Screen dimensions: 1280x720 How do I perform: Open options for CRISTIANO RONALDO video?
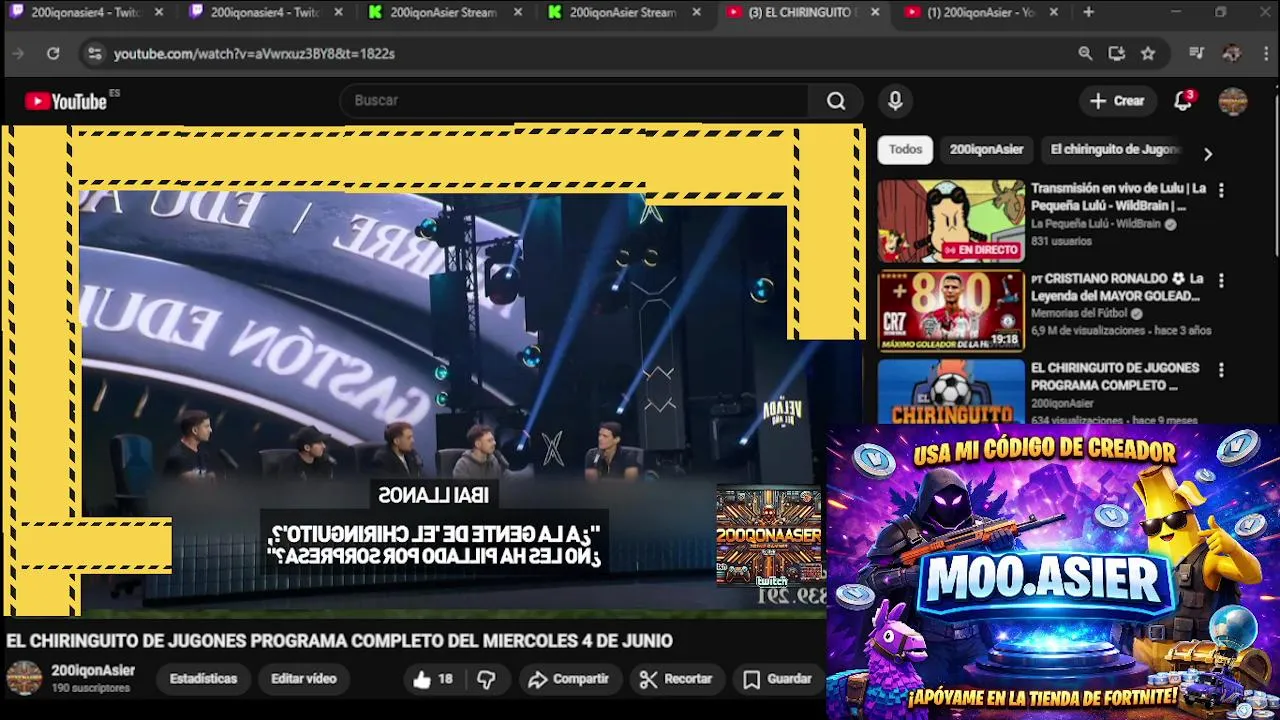click(x=1220, y=280)
